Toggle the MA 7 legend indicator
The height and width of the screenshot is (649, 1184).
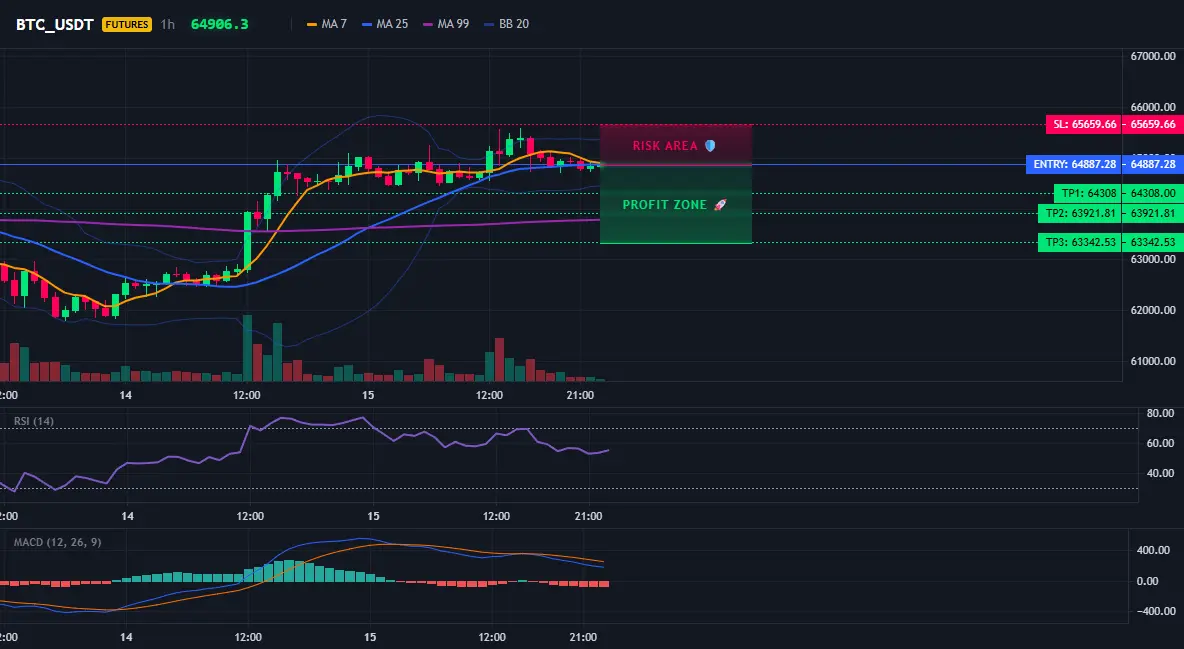pyautogui.click(x=326, y=24)
